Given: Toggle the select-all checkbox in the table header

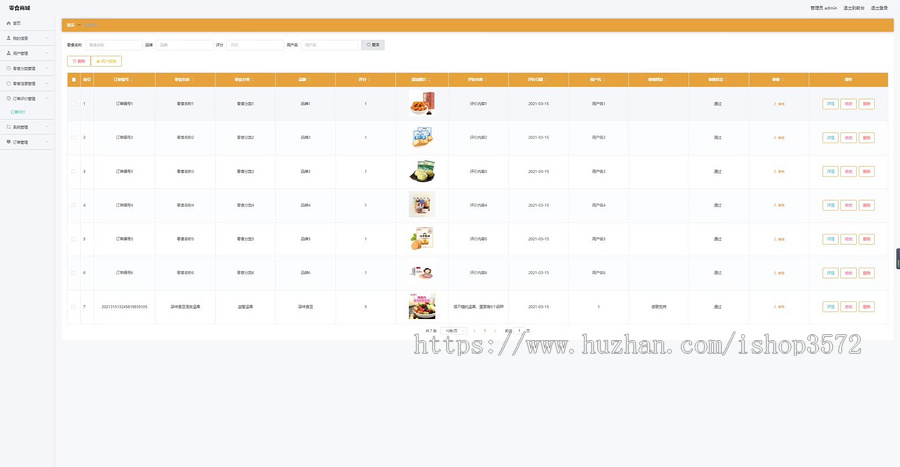Looking at the screenshot, I should pyautogui.click(x=73, y=80).
